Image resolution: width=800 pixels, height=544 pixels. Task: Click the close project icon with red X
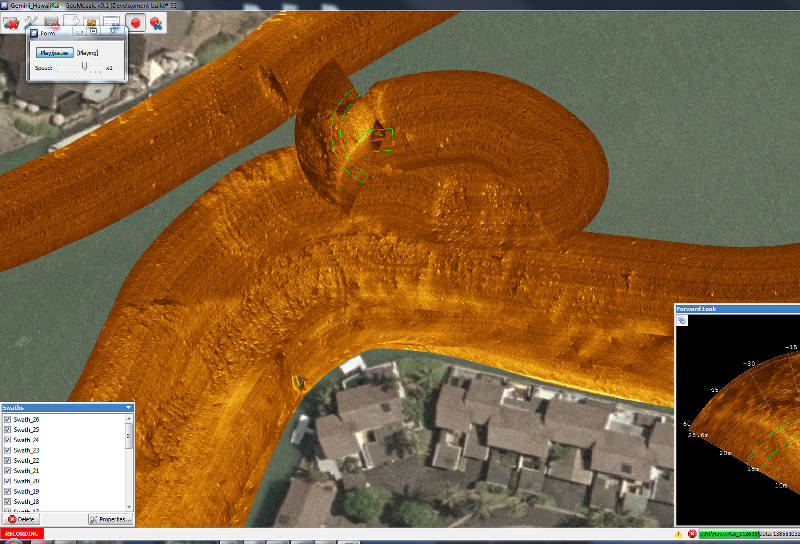point(11,23)
